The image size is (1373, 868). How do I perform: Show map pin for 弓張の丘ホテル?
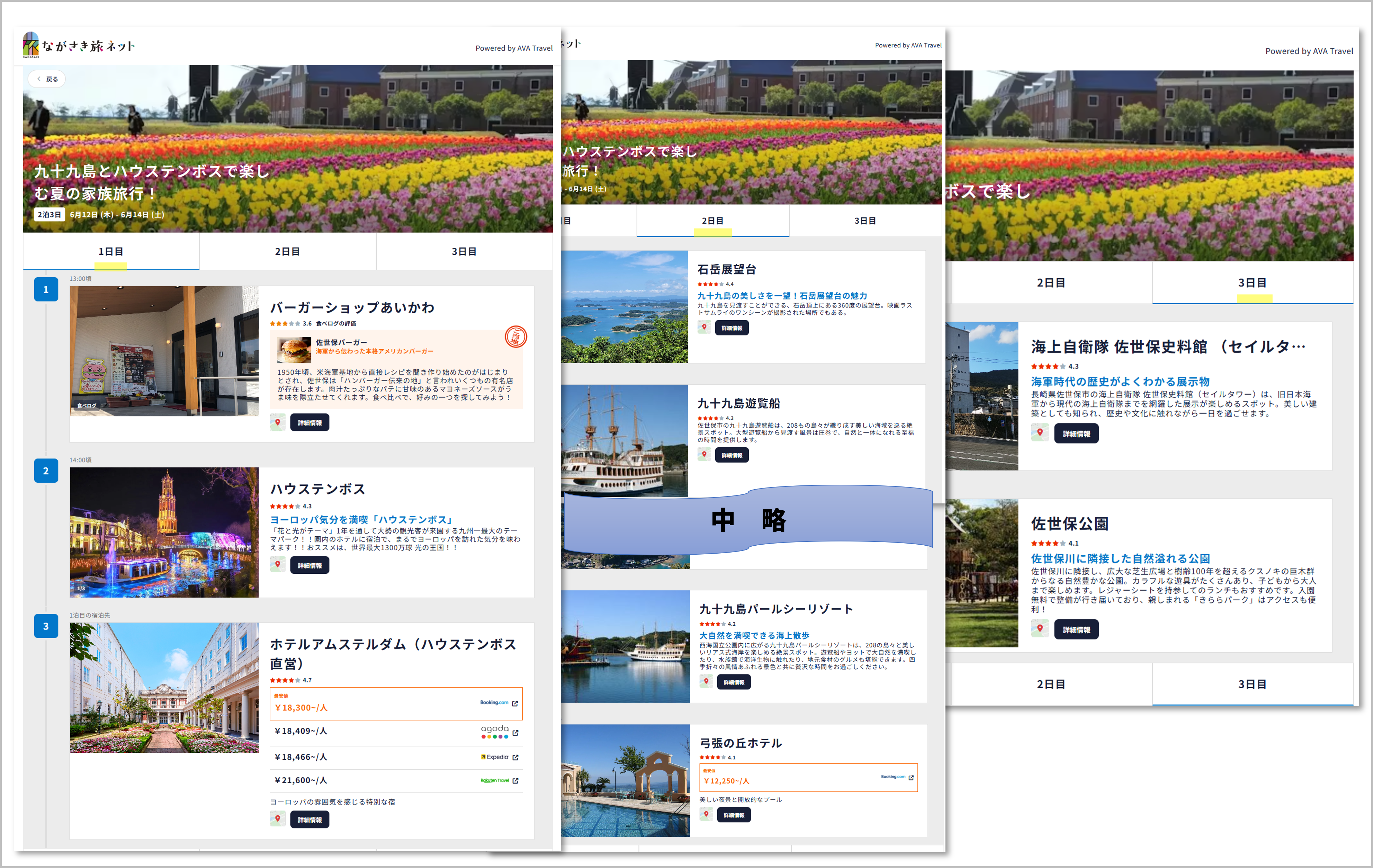pos(707,815)
